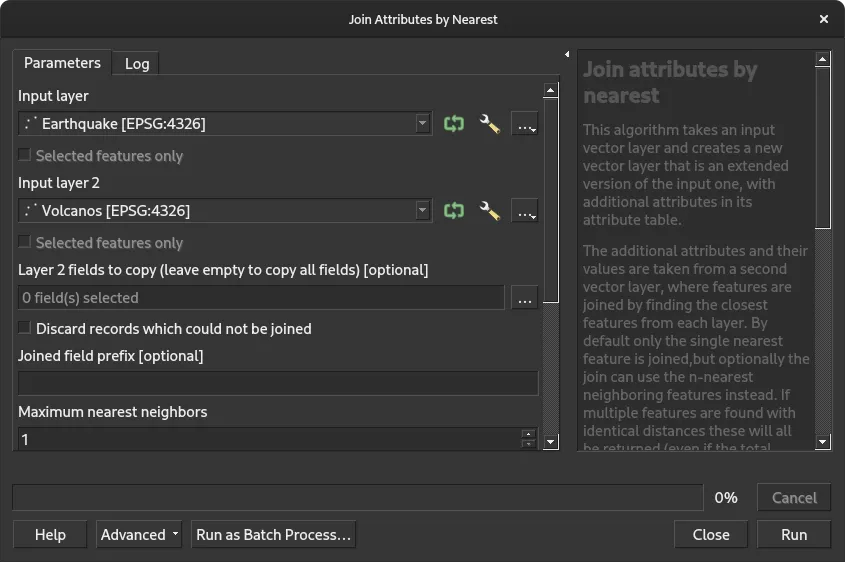This screenshot has height=562, width=845.
Task: Open the Advanced dropdown menu
Action: coord(138,535)
